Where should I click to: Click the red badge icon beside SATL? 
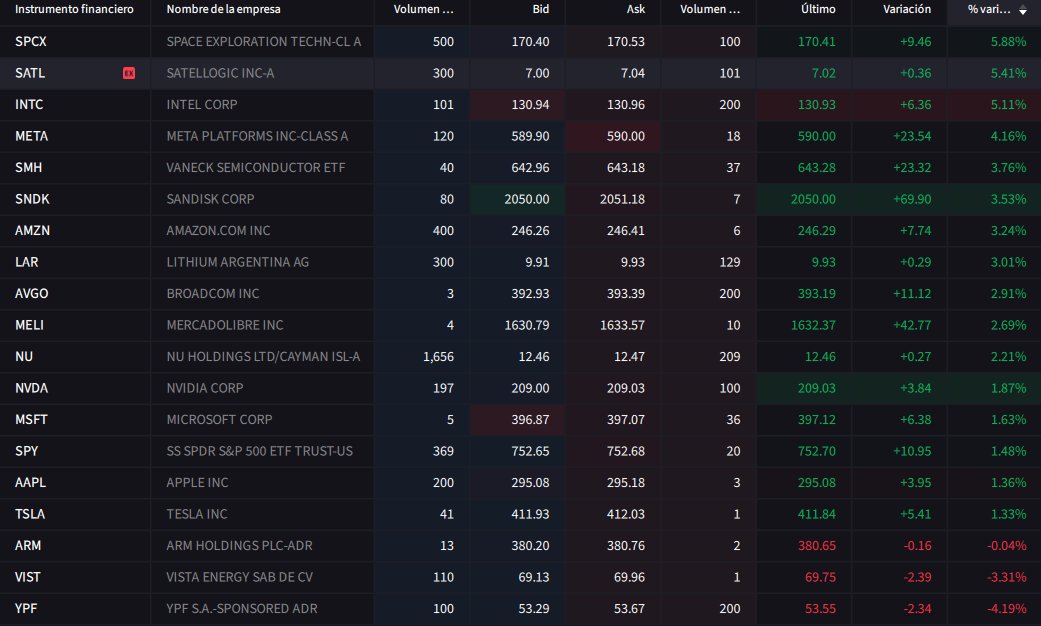coord(129,73)
